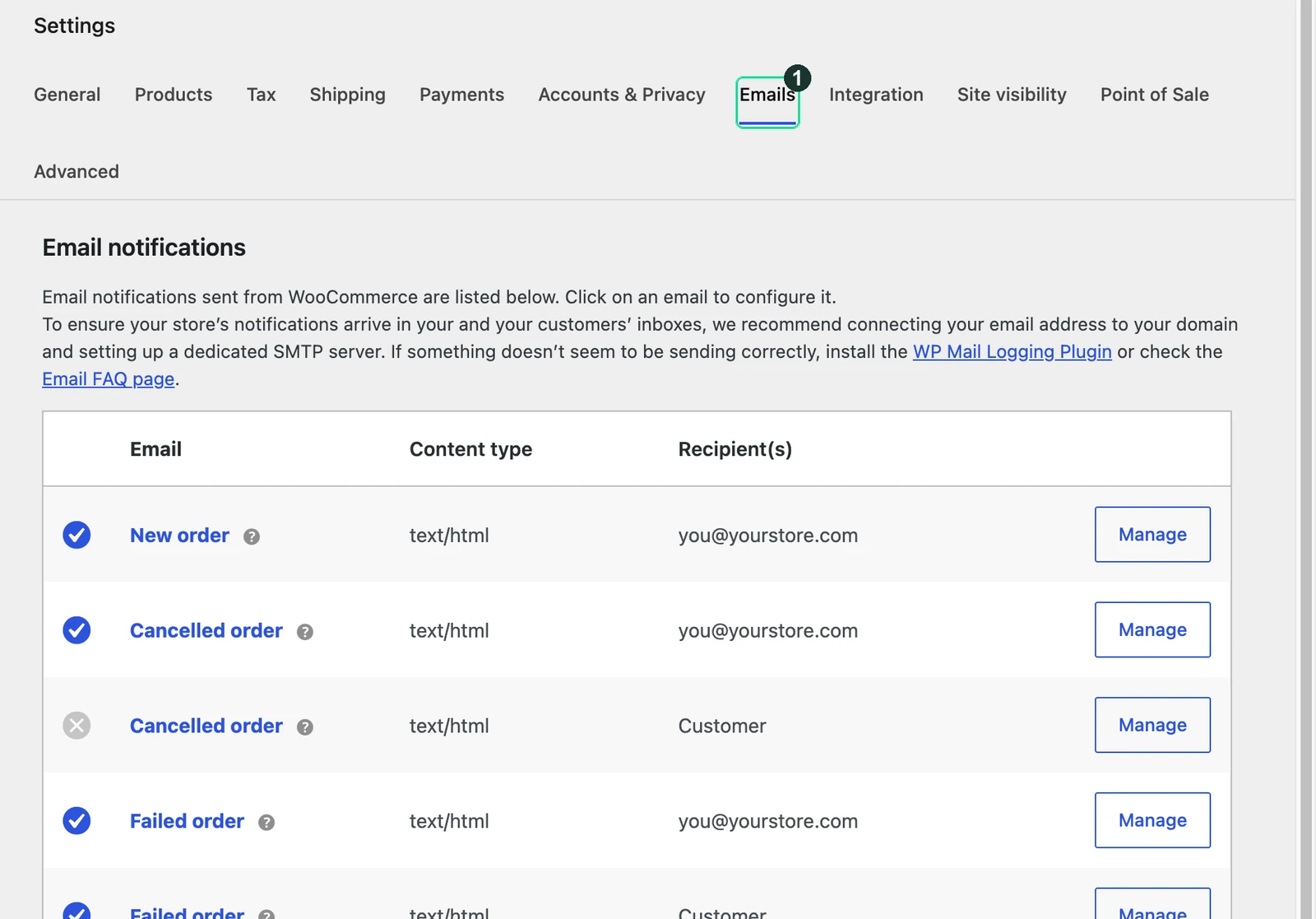This screenshot has width=1316, height=919.
Task: Select the Shipping tab
Action: [x=348, y=95]
